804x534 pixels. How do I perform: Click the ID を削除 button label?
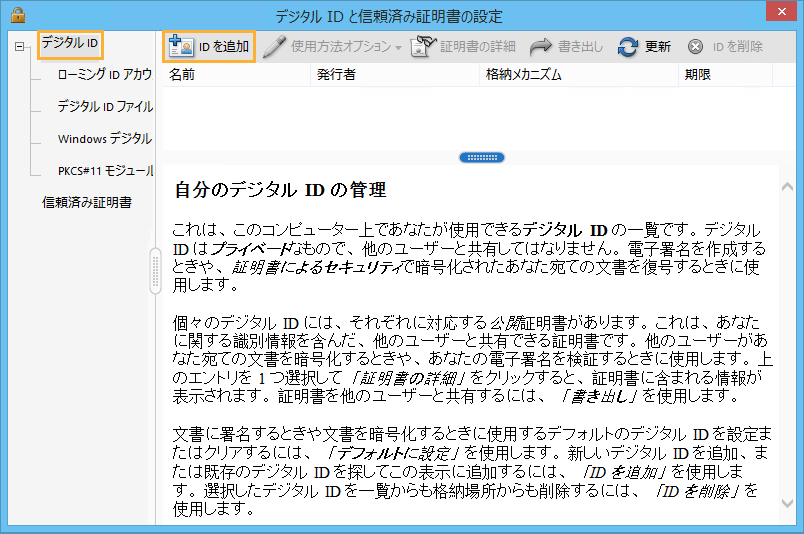(737, 47)
